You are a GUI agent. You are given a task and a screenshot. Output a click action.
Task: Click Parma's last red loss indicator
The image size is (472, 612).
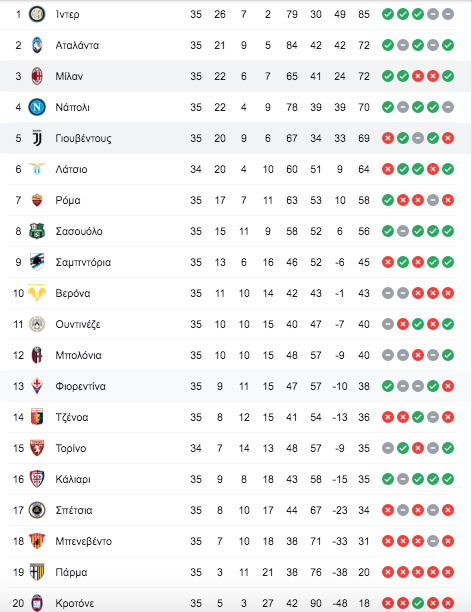click(x=448, y=572)
